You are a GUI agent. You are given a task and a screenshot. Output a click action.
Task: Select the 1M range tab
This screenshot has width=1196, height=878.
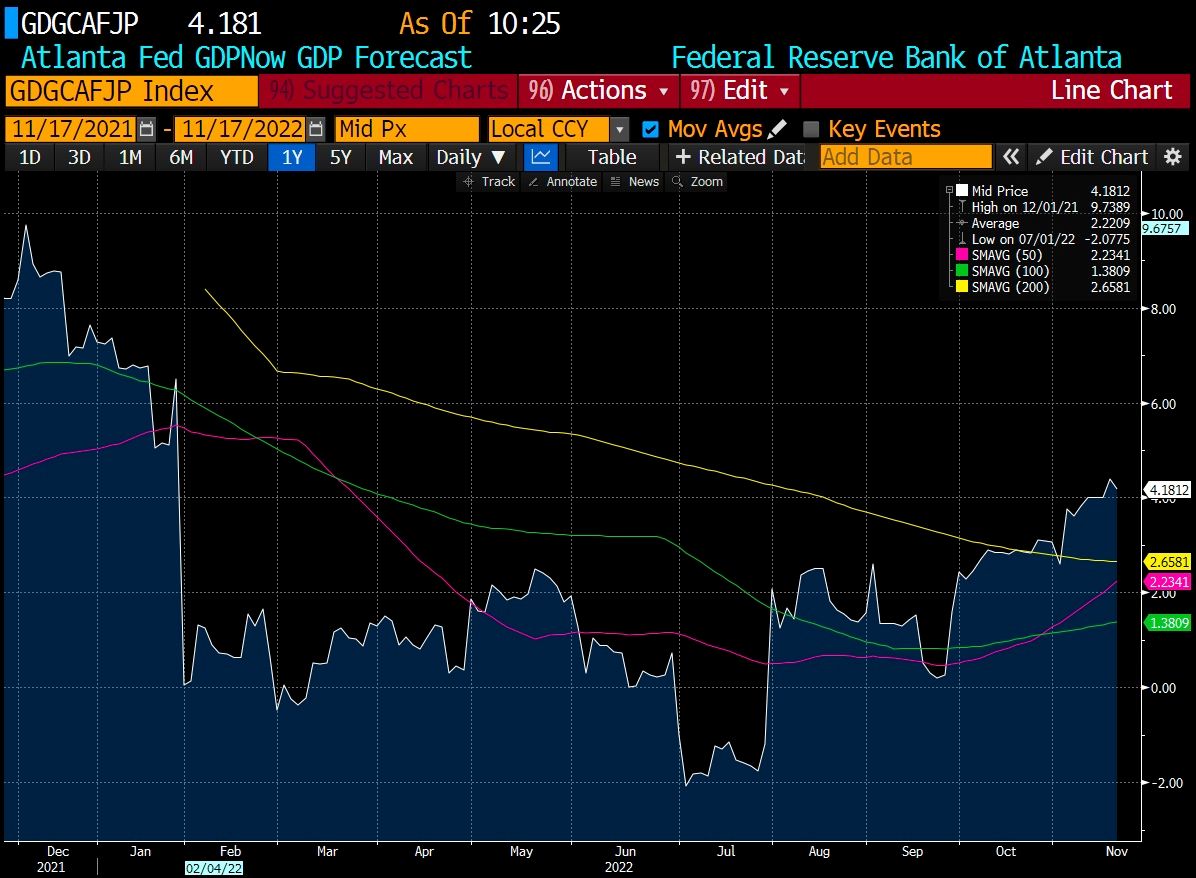click(130, 157)
